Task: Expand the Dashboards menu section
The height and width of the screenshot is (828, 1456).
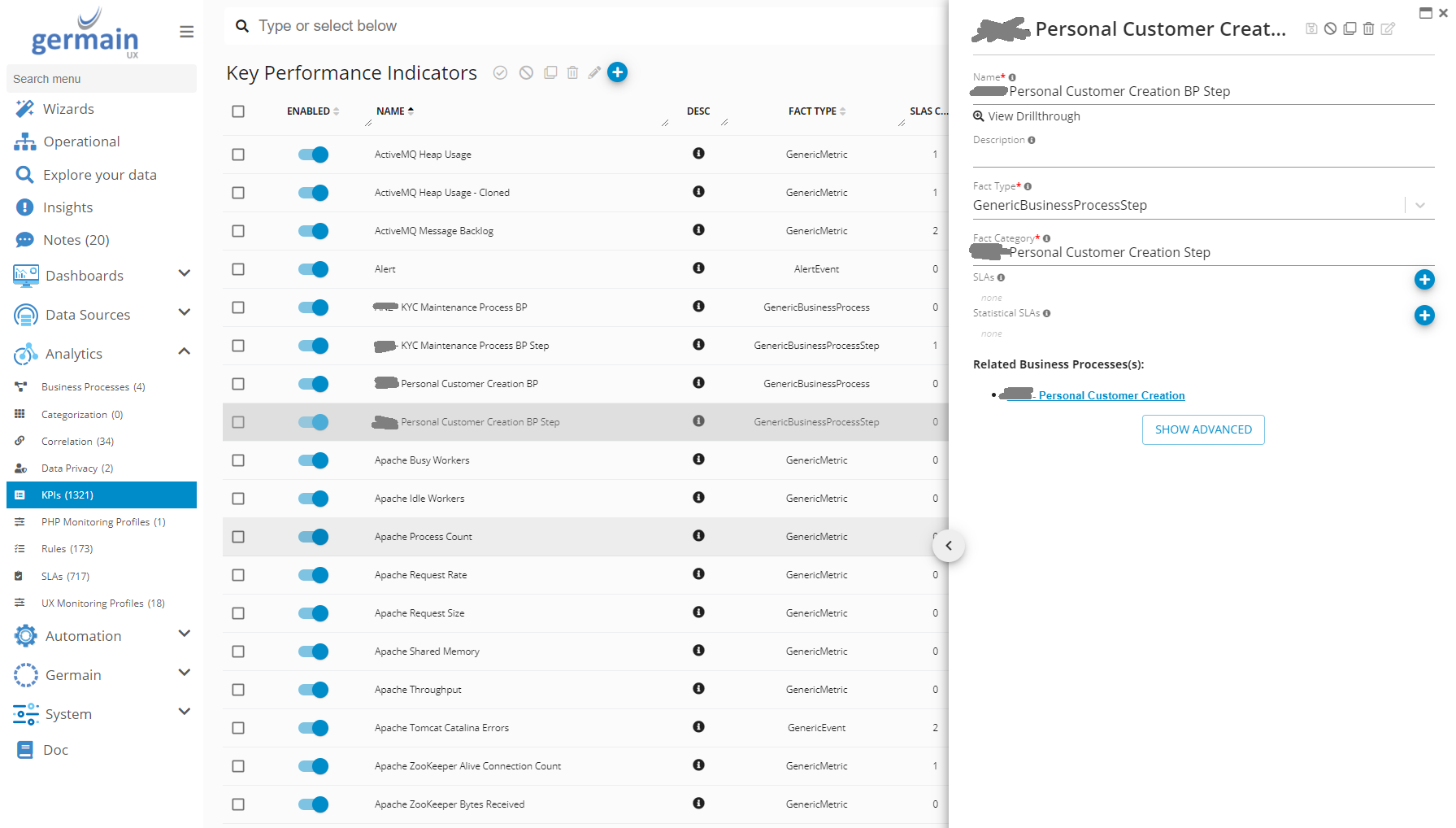Action: [185, 274]
